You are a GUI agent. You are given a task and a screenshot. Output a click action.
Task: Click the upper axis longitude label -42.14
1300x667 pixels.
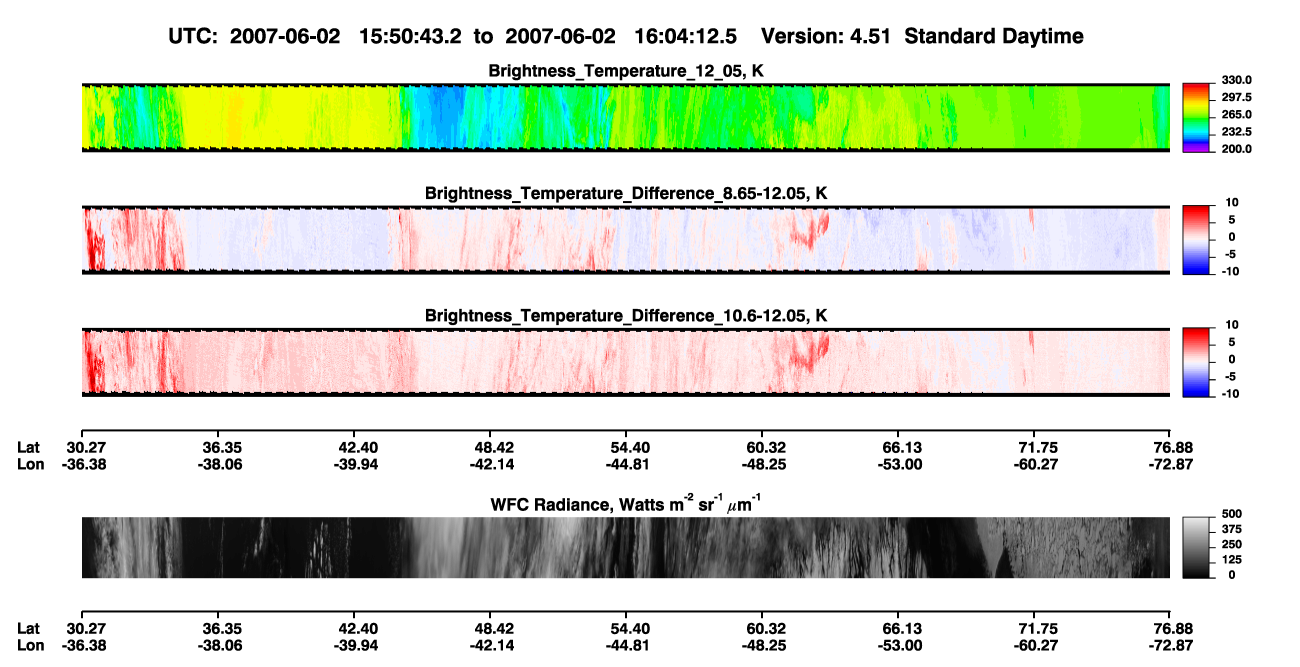tap(492, 464)
